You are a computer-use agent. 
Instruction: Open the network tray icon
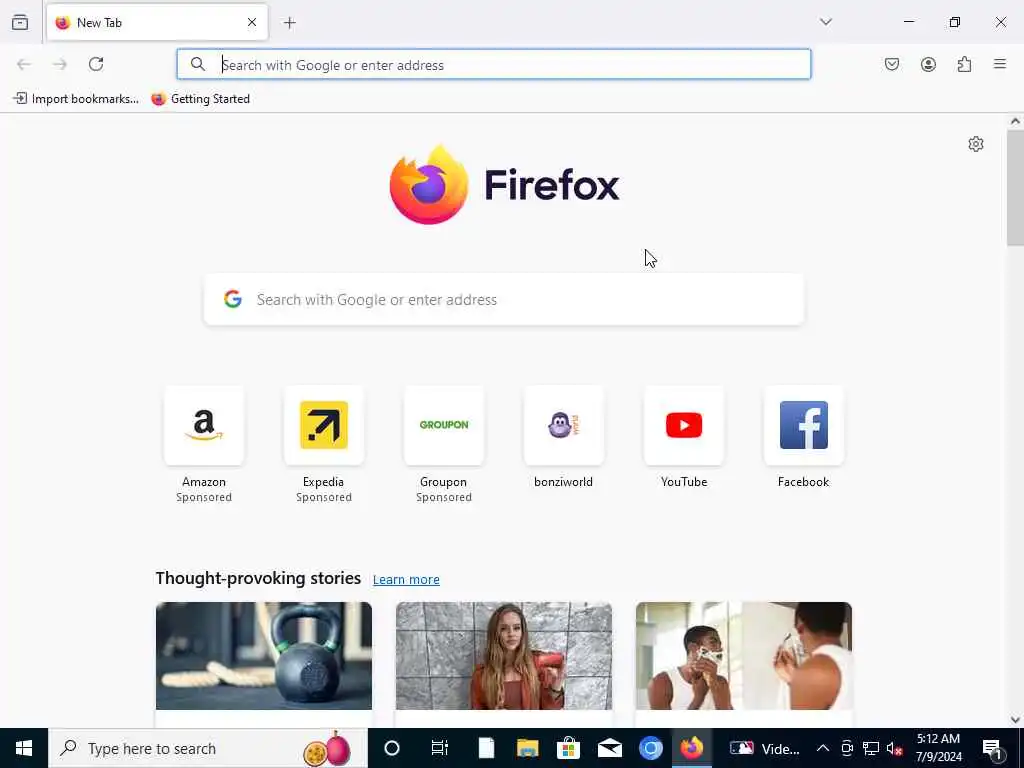click(871, 748)
